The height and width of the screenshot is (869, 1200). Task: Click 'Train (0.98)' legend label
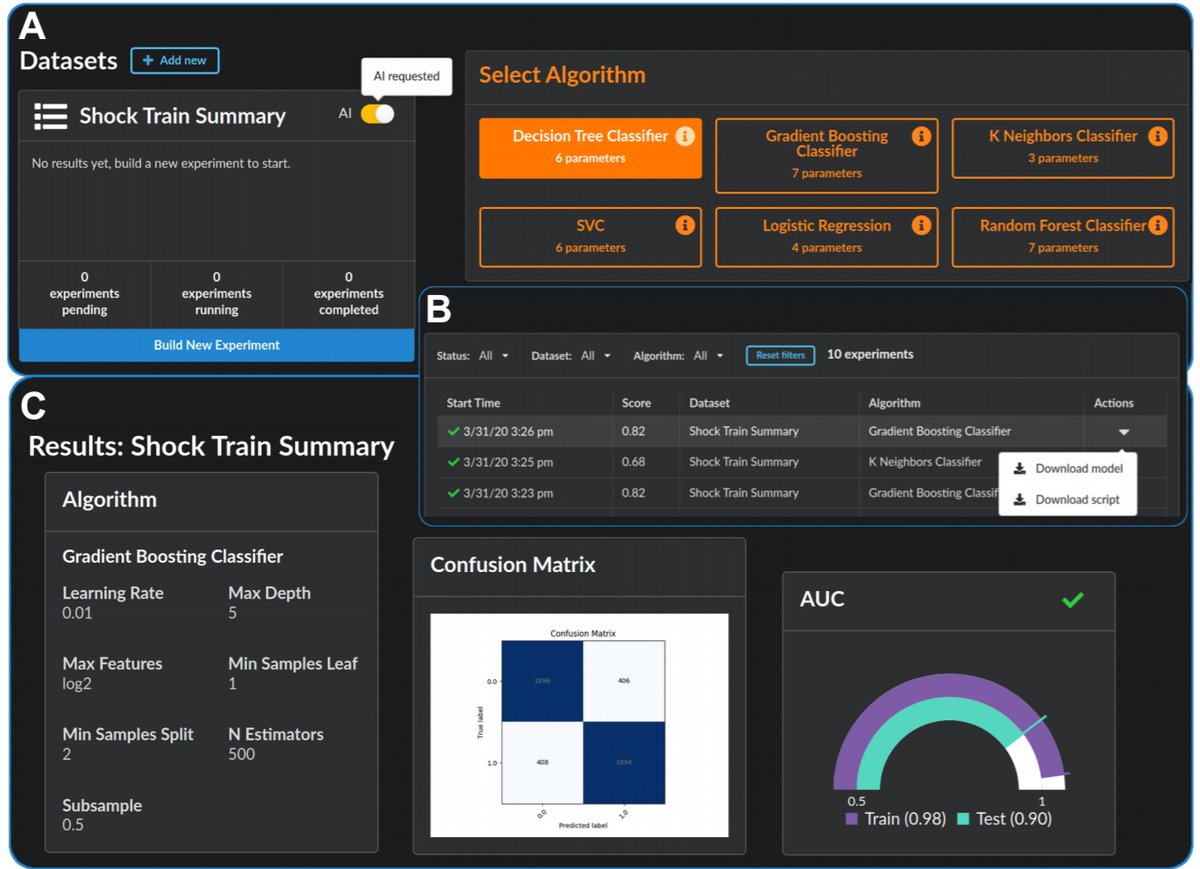[906, 818]
